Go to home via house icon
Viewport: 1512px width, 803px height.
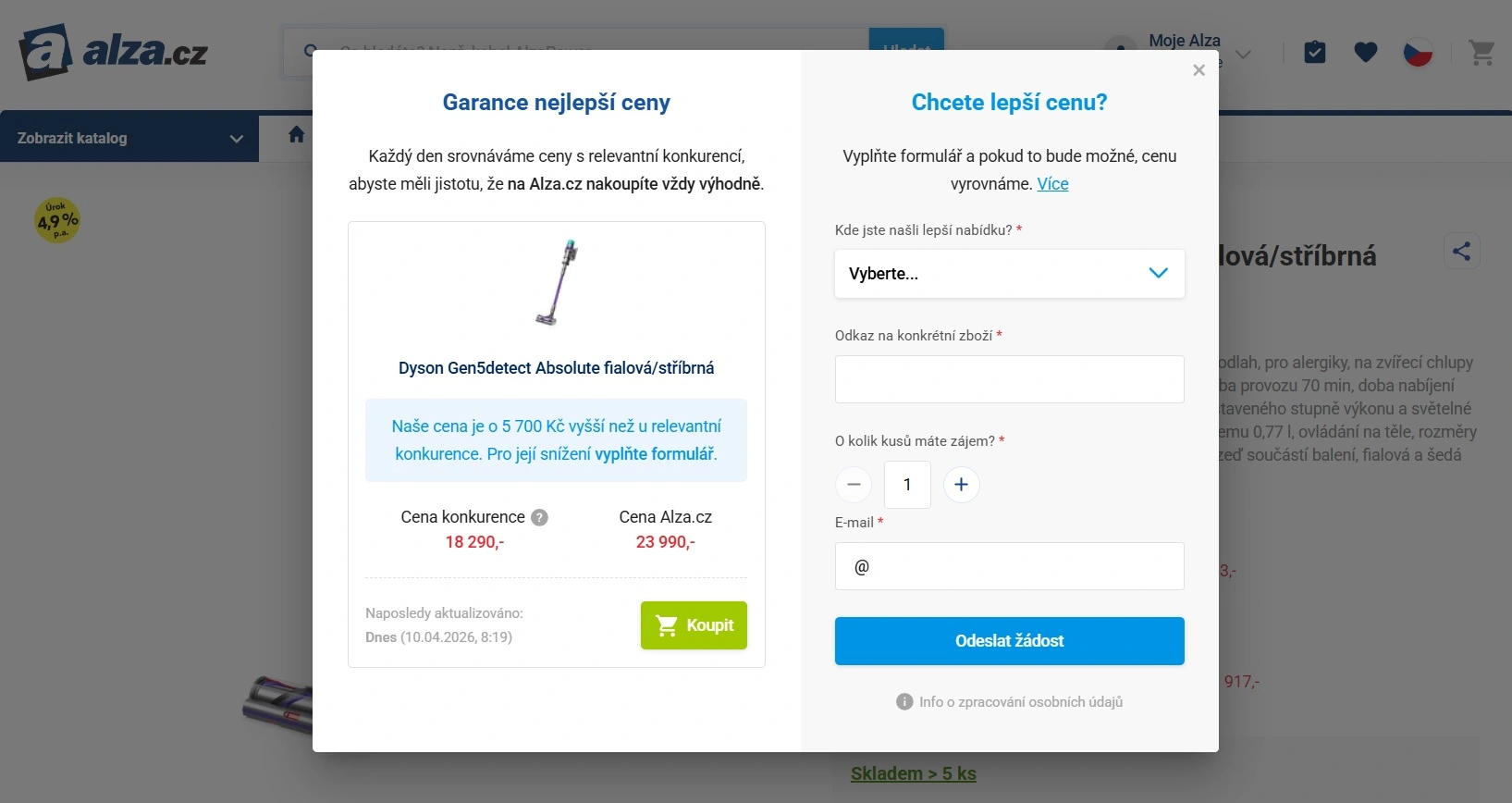coord(296,135)
